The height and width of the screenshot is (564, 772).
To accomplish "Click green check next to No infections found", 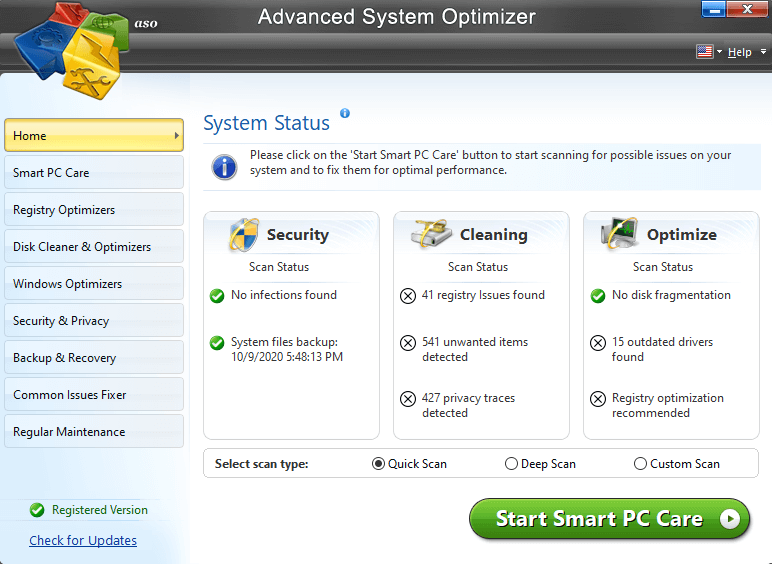I will (217, 296).
